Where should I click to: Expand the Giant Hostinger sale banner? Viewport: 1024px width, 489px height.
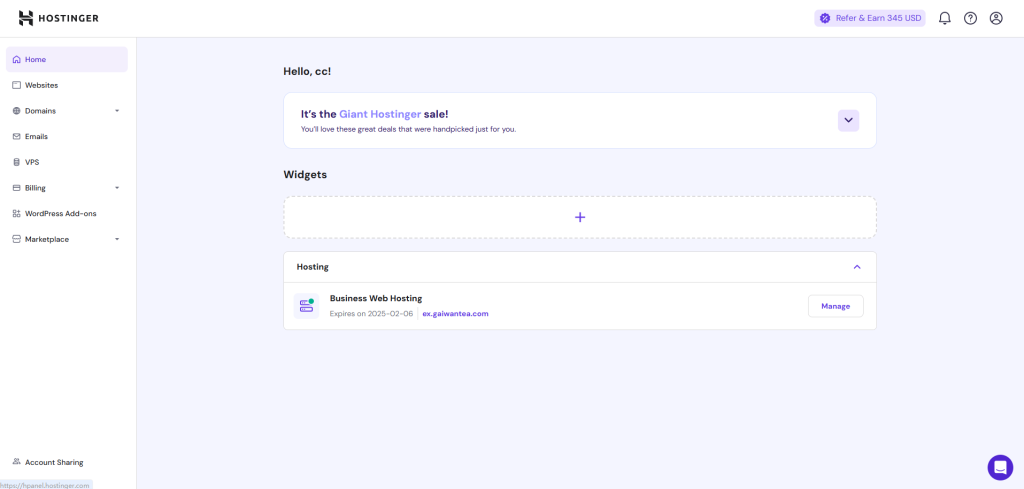click(x=848, y=120)
